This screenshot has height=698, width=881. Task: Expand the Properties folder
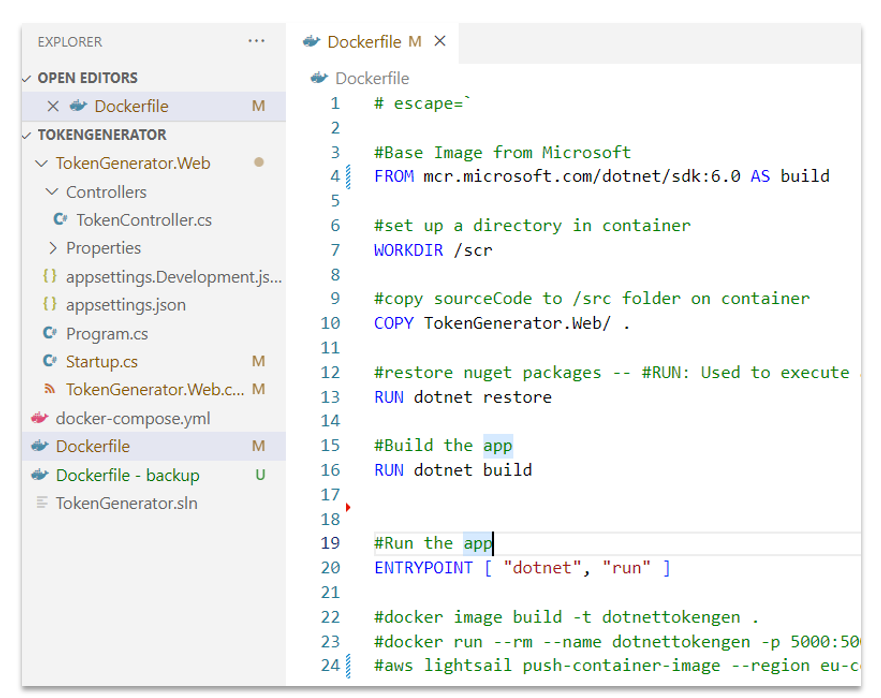click(x=52, y=248)
